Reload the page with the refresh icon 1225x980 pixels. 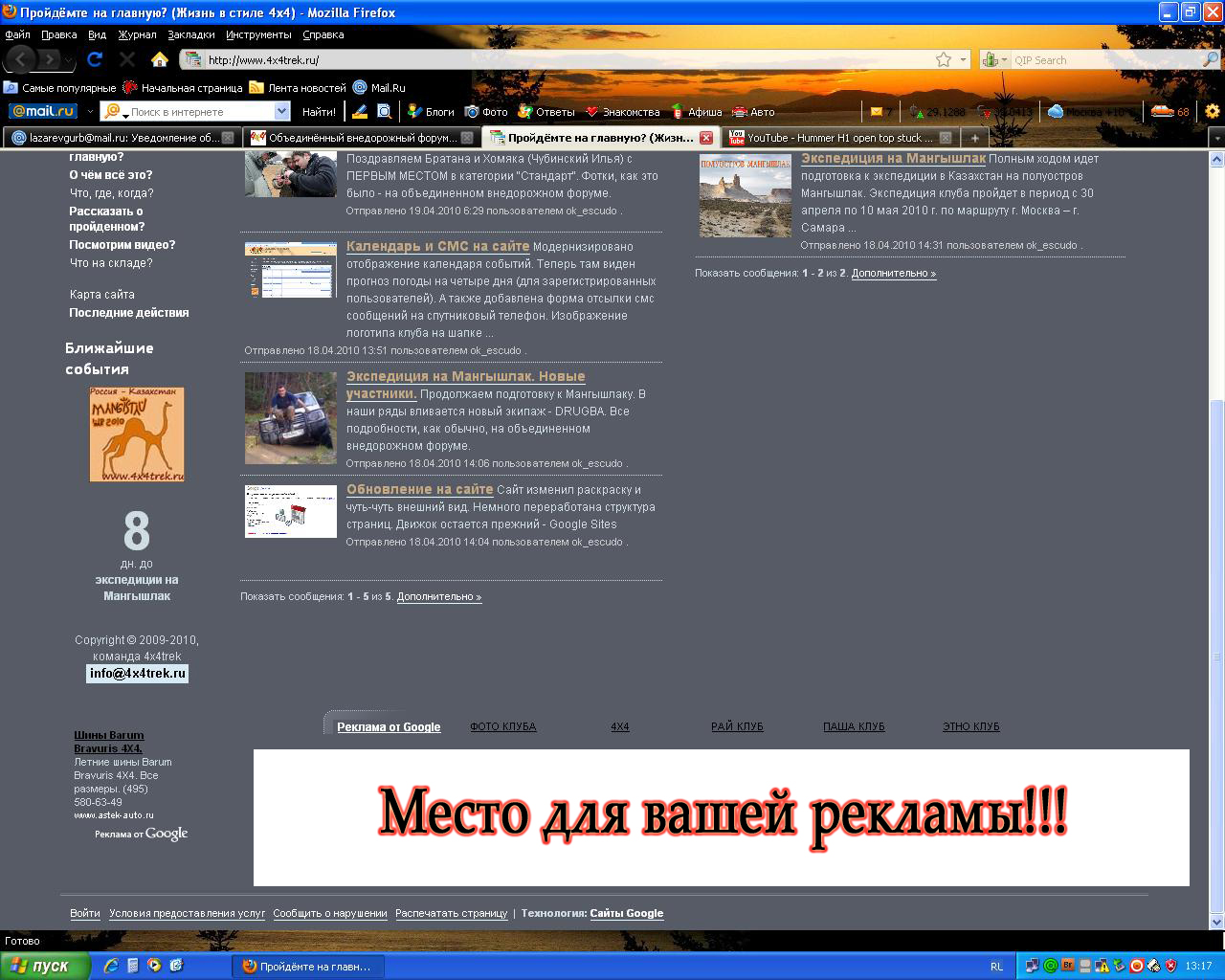click(94, 59)
